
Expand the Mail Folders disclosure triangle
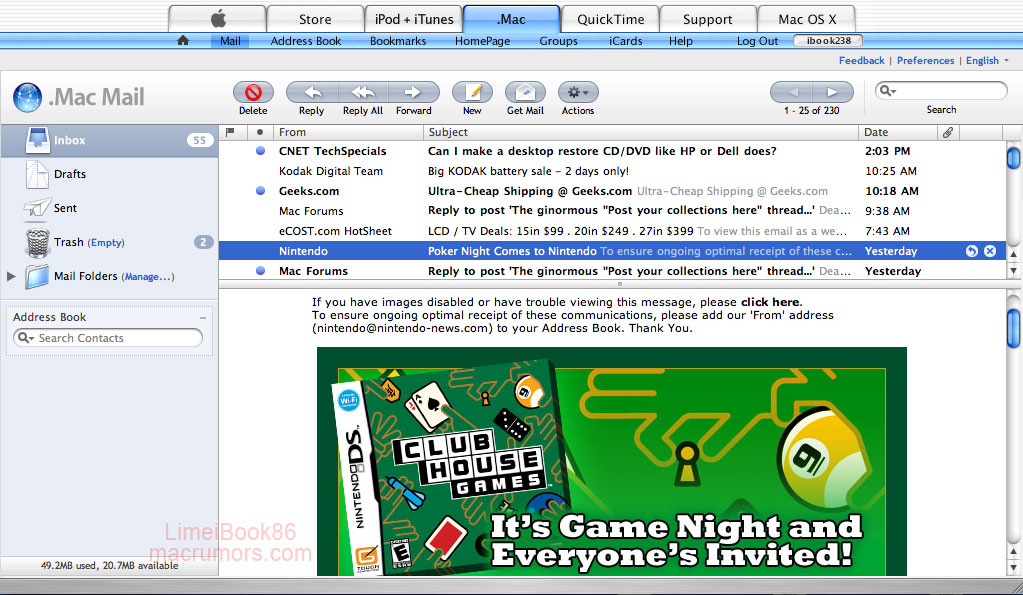(x=11, y=276)
